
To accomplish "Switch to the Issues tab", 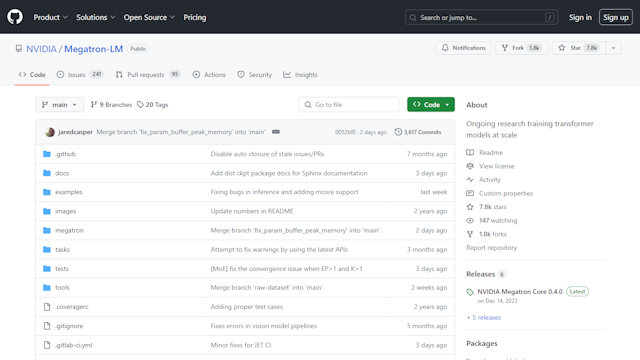I will coord(80,75).
